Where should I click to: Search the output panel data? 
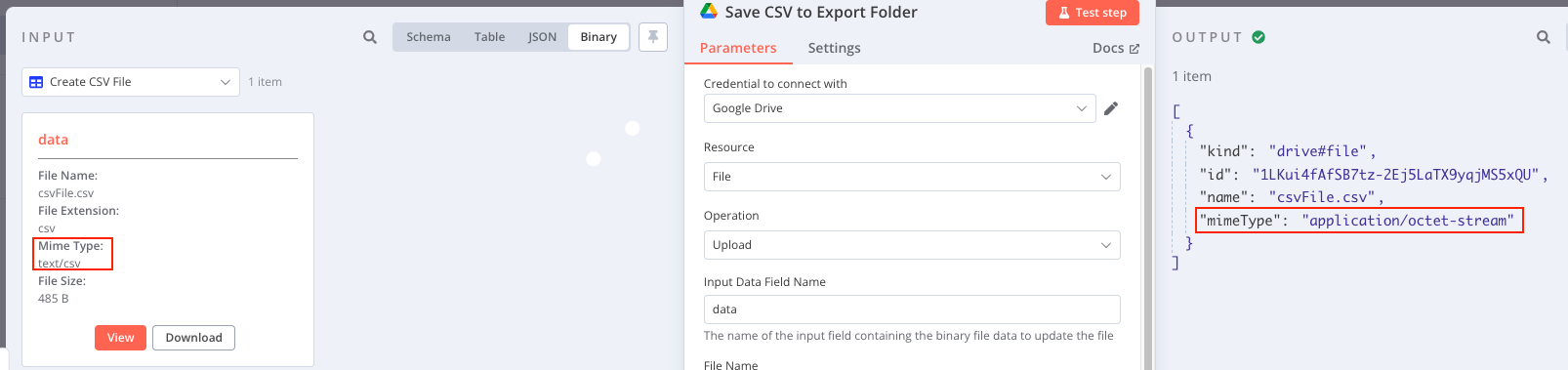tap(1544, 37)
